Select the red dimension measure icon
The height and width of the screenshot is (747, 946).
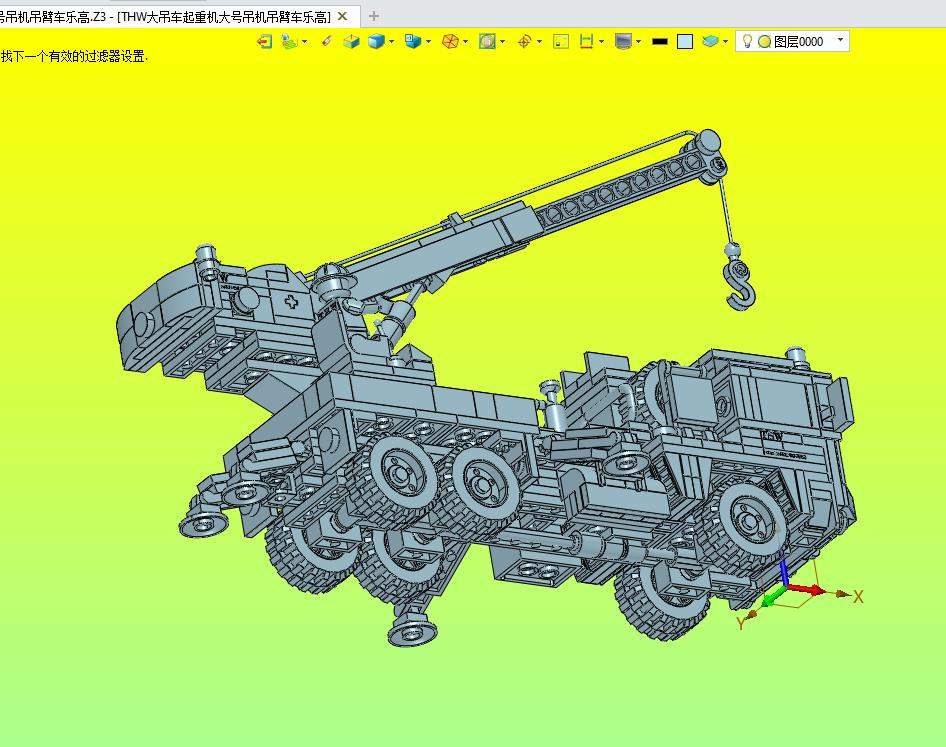pyautogui.click(x=586, y=41)
